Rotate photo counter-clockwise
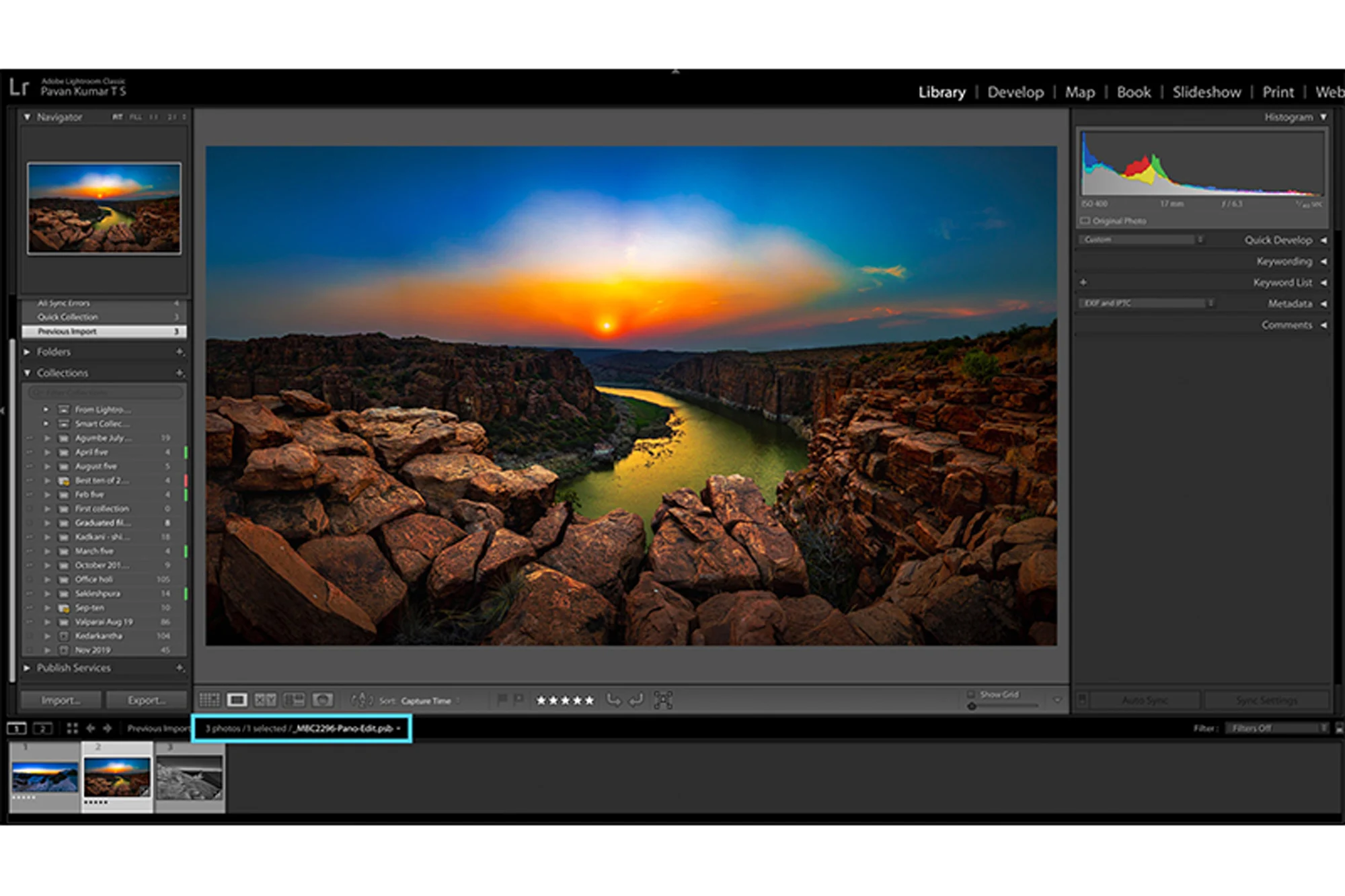This screenshot has height=896, width=1345. click(x=613, y=700)
